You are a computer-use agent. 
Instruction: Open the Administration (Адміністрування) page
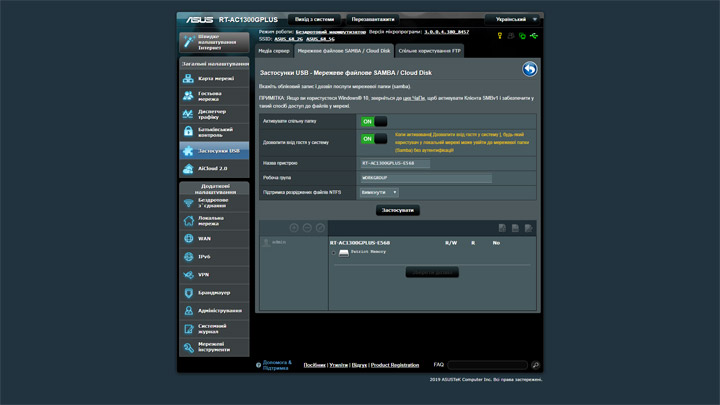[214, 310]
